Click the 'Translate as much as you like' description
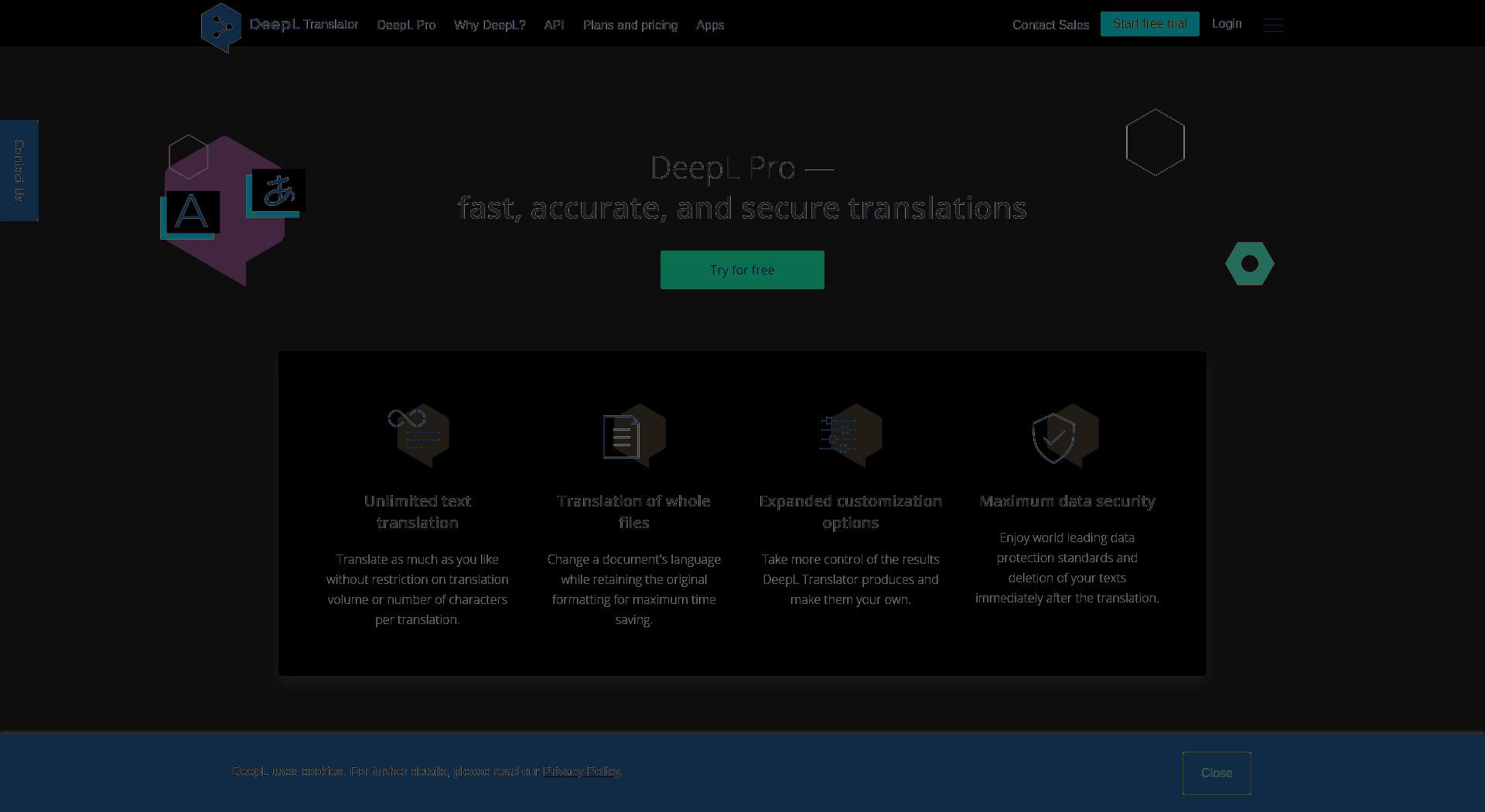The image size is (1485, 812). tap(418, 589)
